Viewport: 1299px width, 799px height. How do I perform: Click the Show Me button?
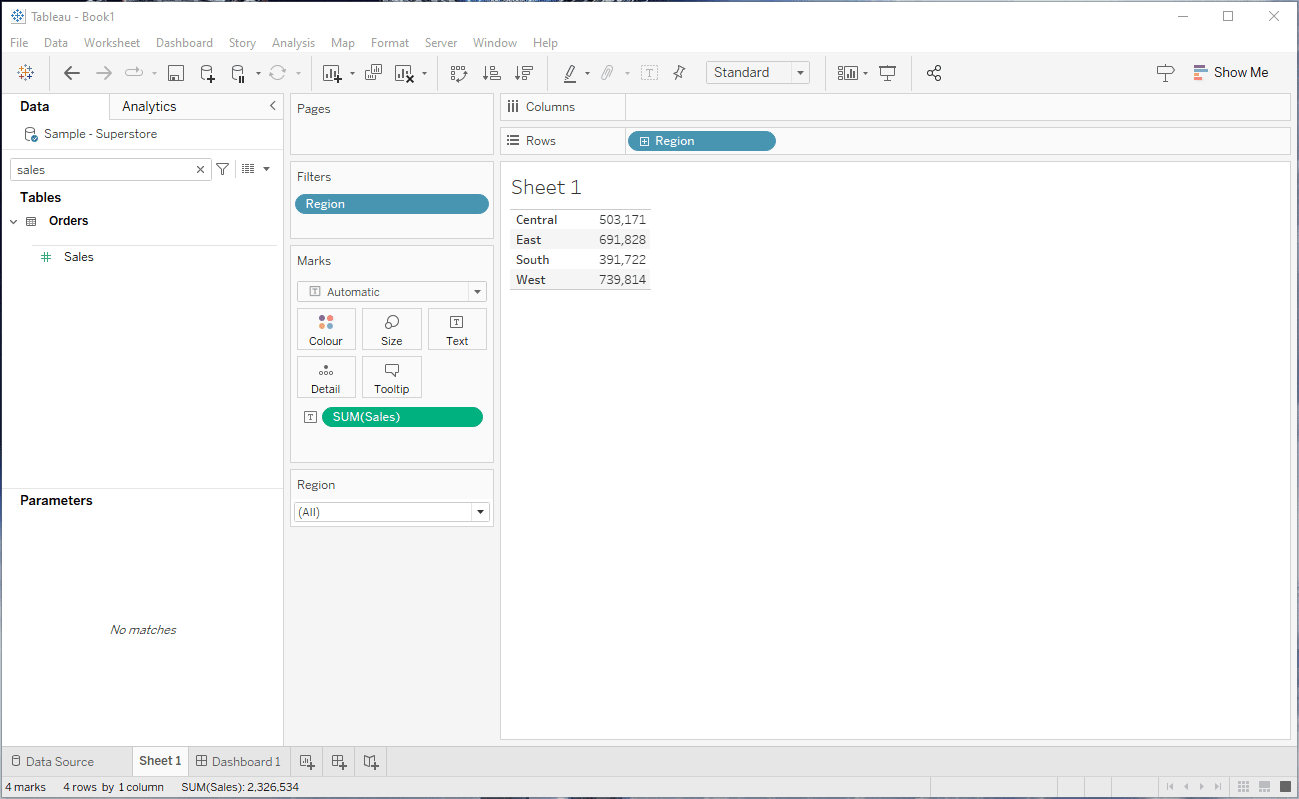(x=1230, y=73)
